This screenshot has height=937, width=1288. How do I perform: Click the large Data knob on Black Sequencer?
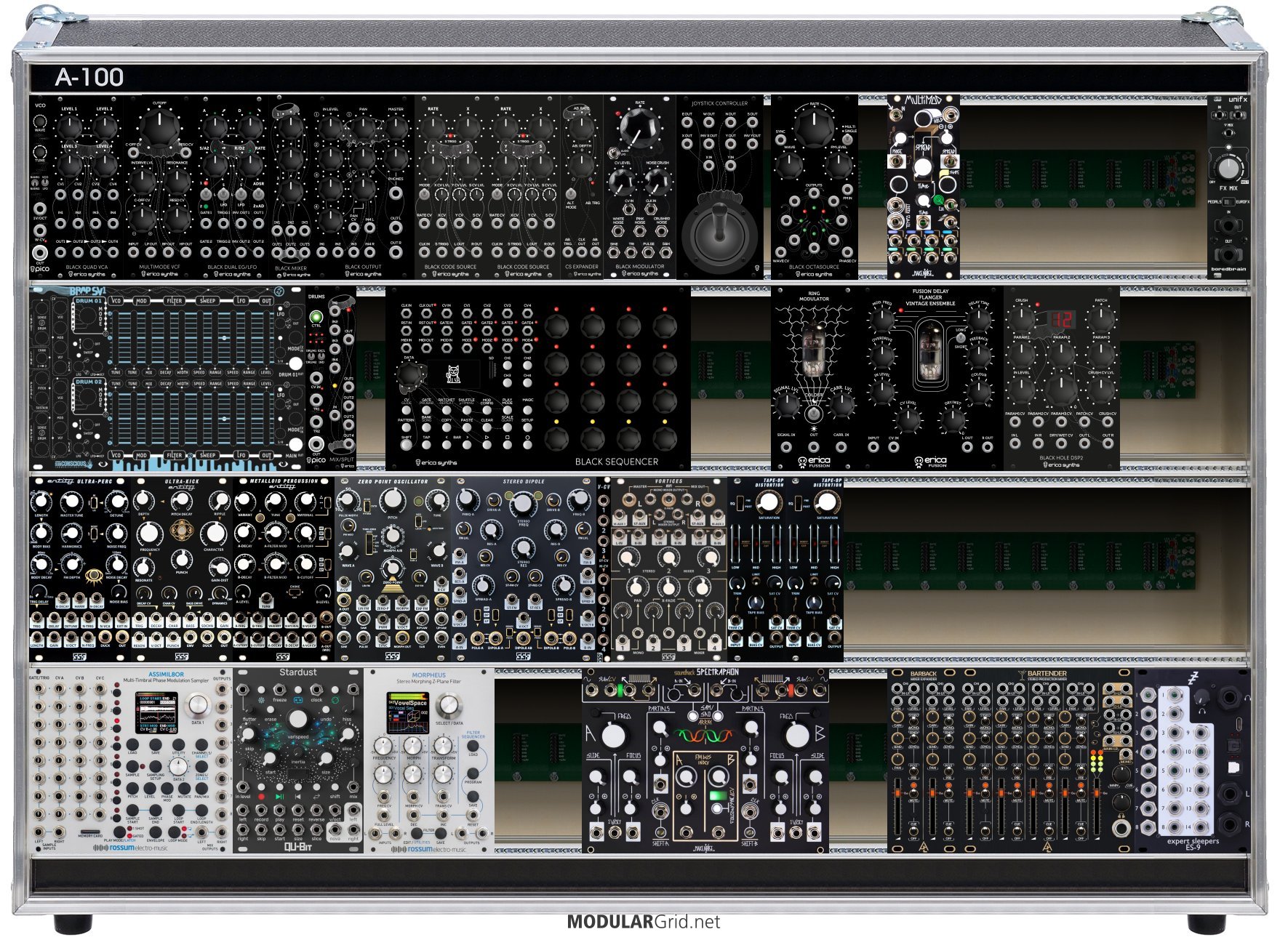tap(409, 374)
